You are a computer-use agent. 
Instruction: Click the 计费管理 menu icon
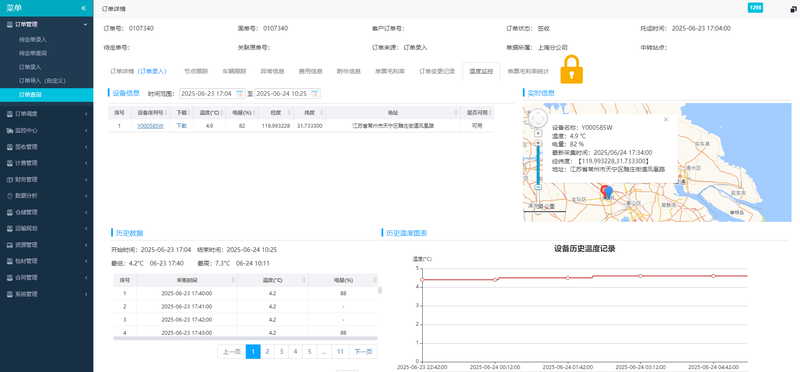(9, 163)
